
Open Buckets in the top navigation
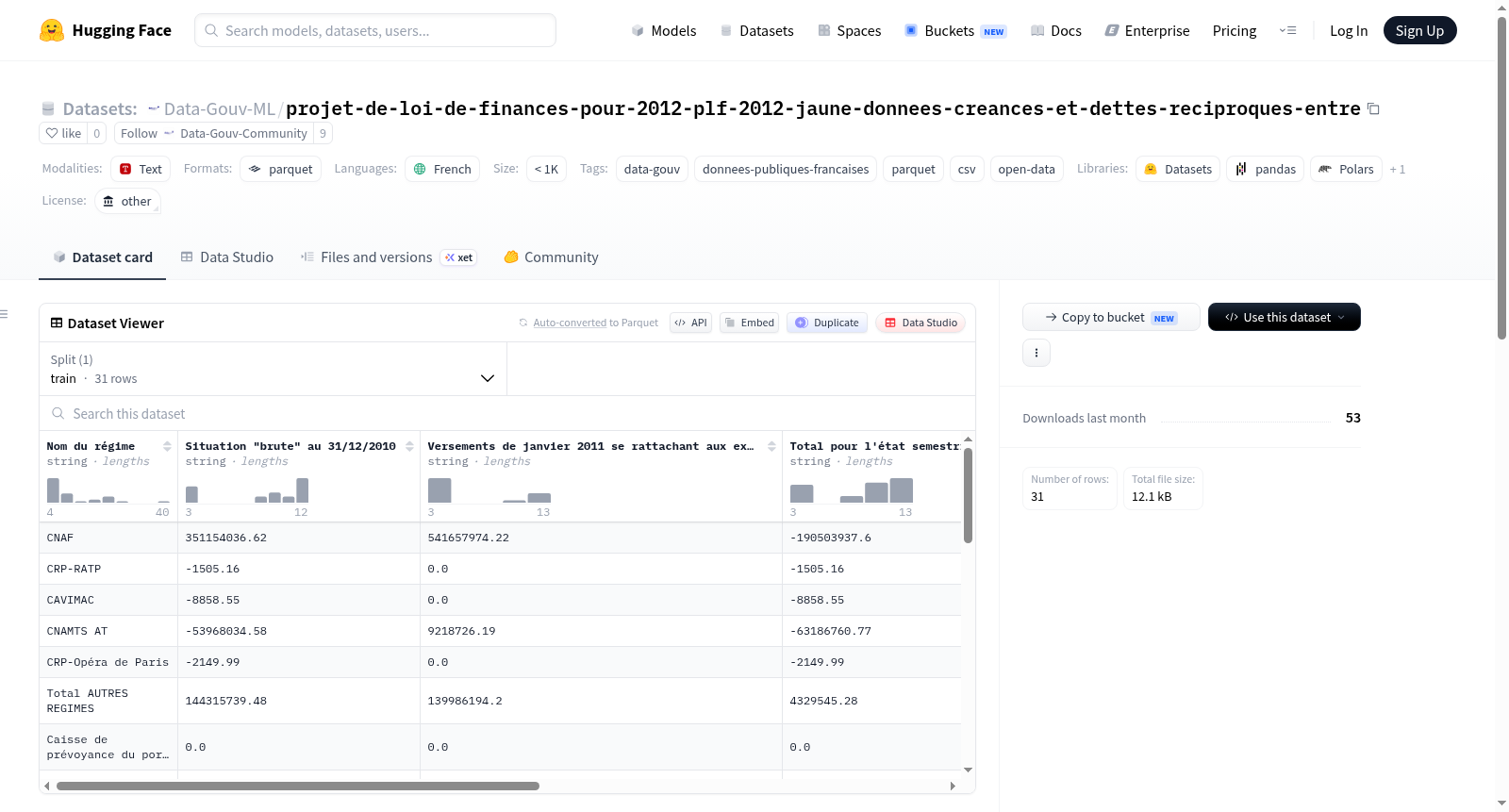[955, 30]
